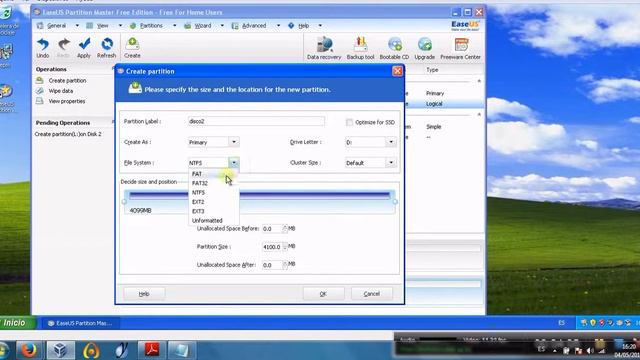Enable the Optimize for SSD checkbox
Image resolution: width=640 pixels, height=360 pixels.
click(349, 122)
